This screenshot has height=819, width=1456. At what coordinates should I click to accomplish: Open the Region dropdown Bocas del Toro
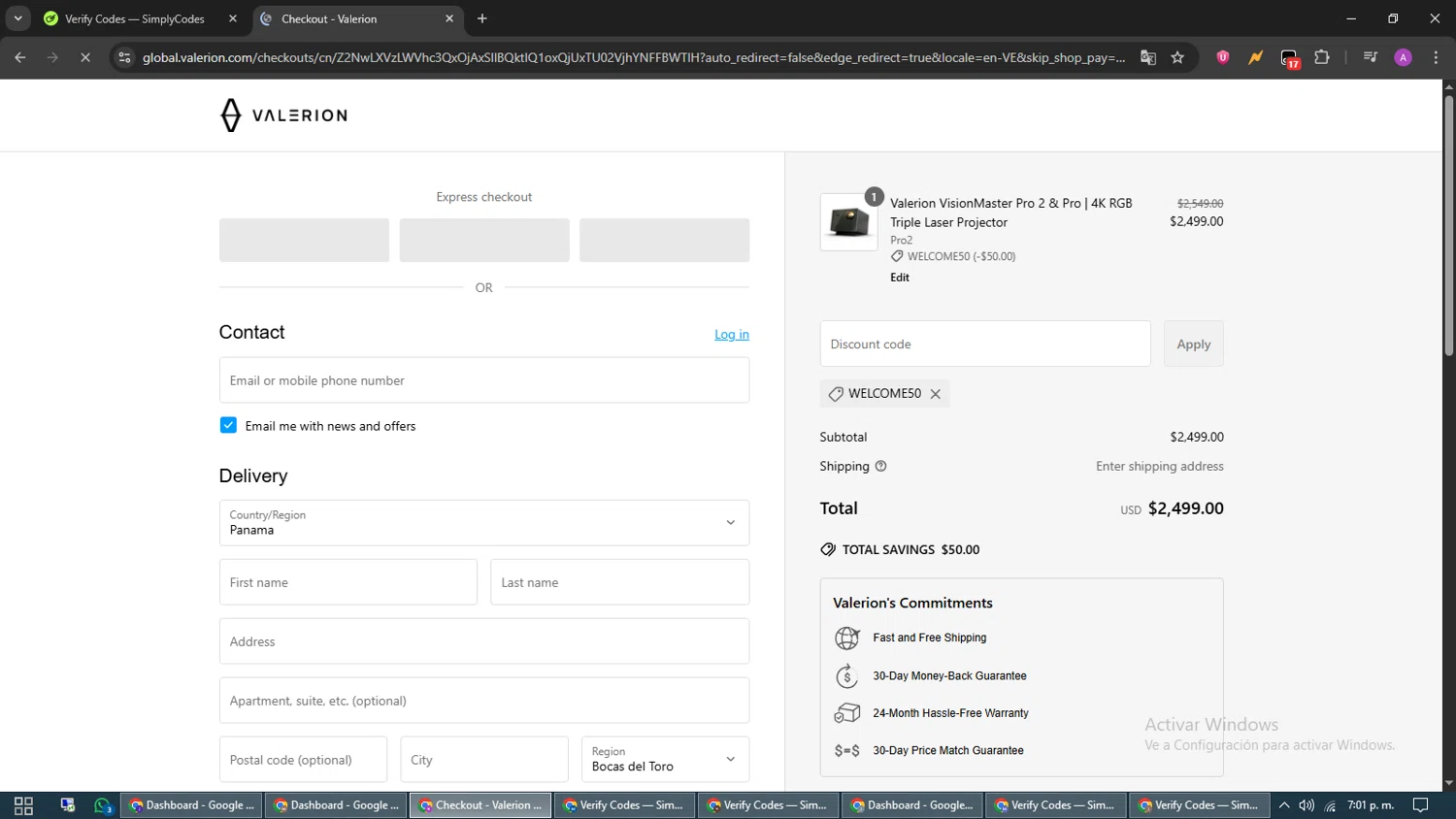coord(665,760)
